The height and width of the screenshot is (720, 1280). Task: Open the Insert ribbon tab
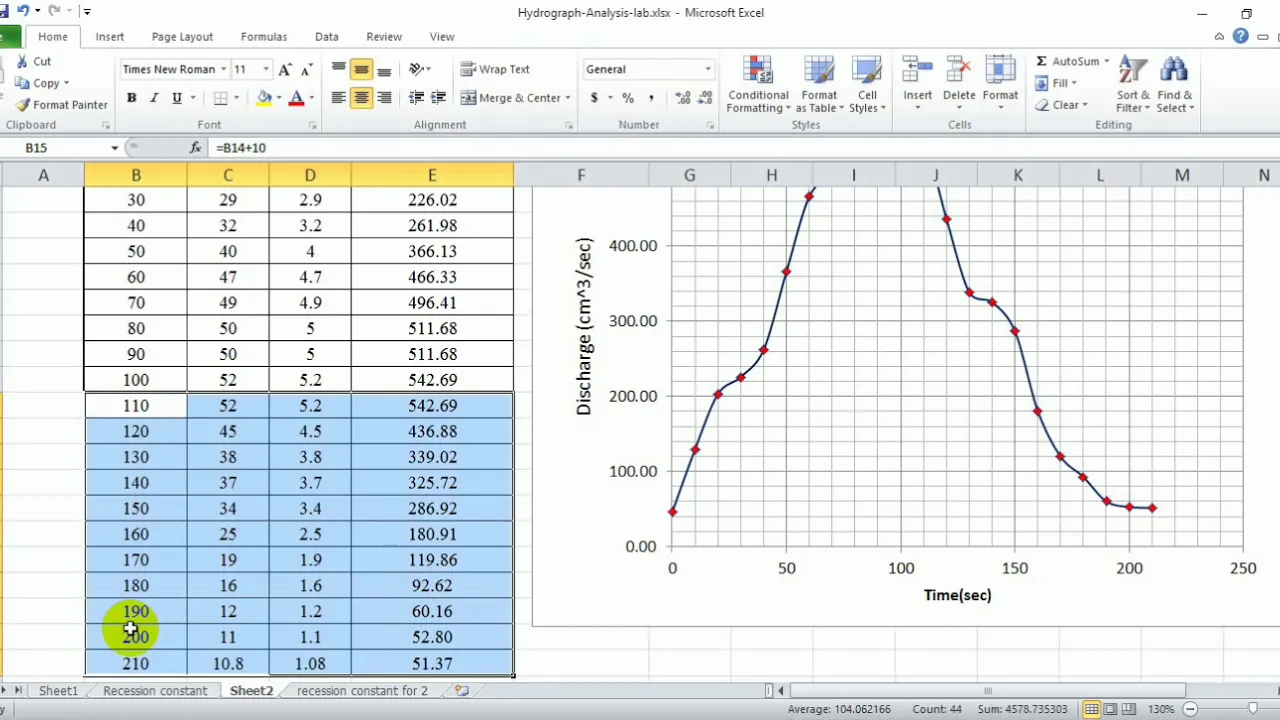pyautogui.click(x=110, y=36)
